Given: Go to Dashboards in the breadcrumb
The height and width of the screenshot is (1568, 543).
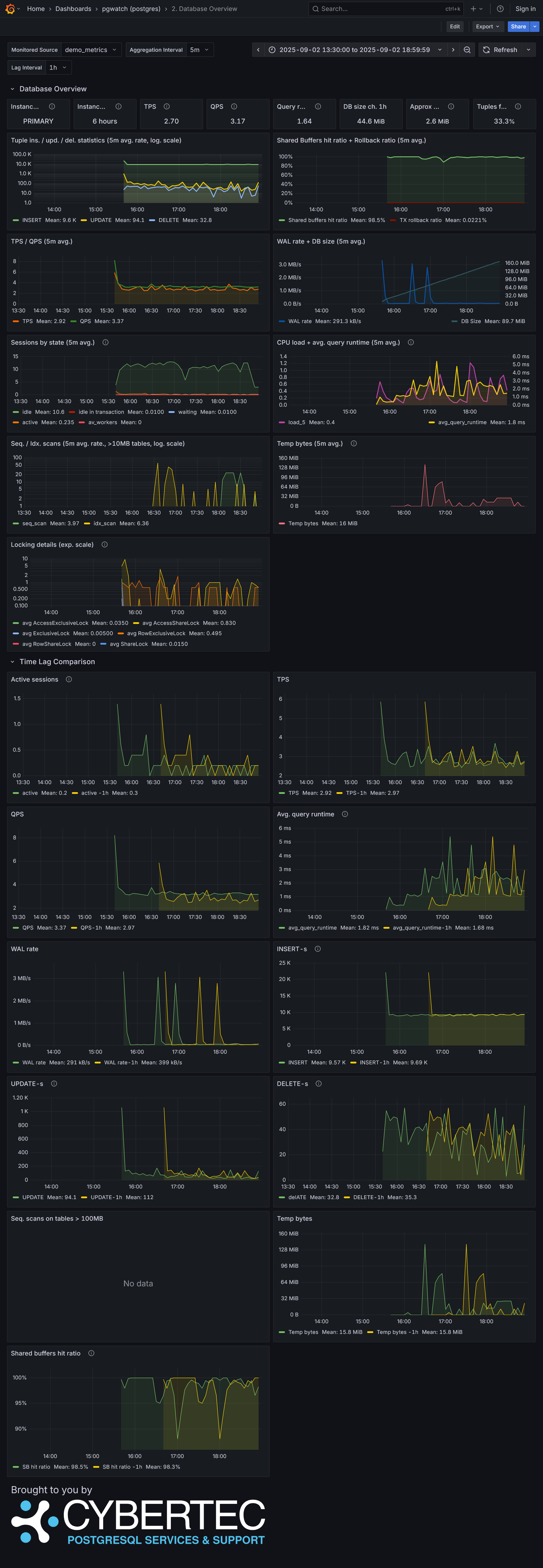Looking at the screenshot, I should click(73, 9).
